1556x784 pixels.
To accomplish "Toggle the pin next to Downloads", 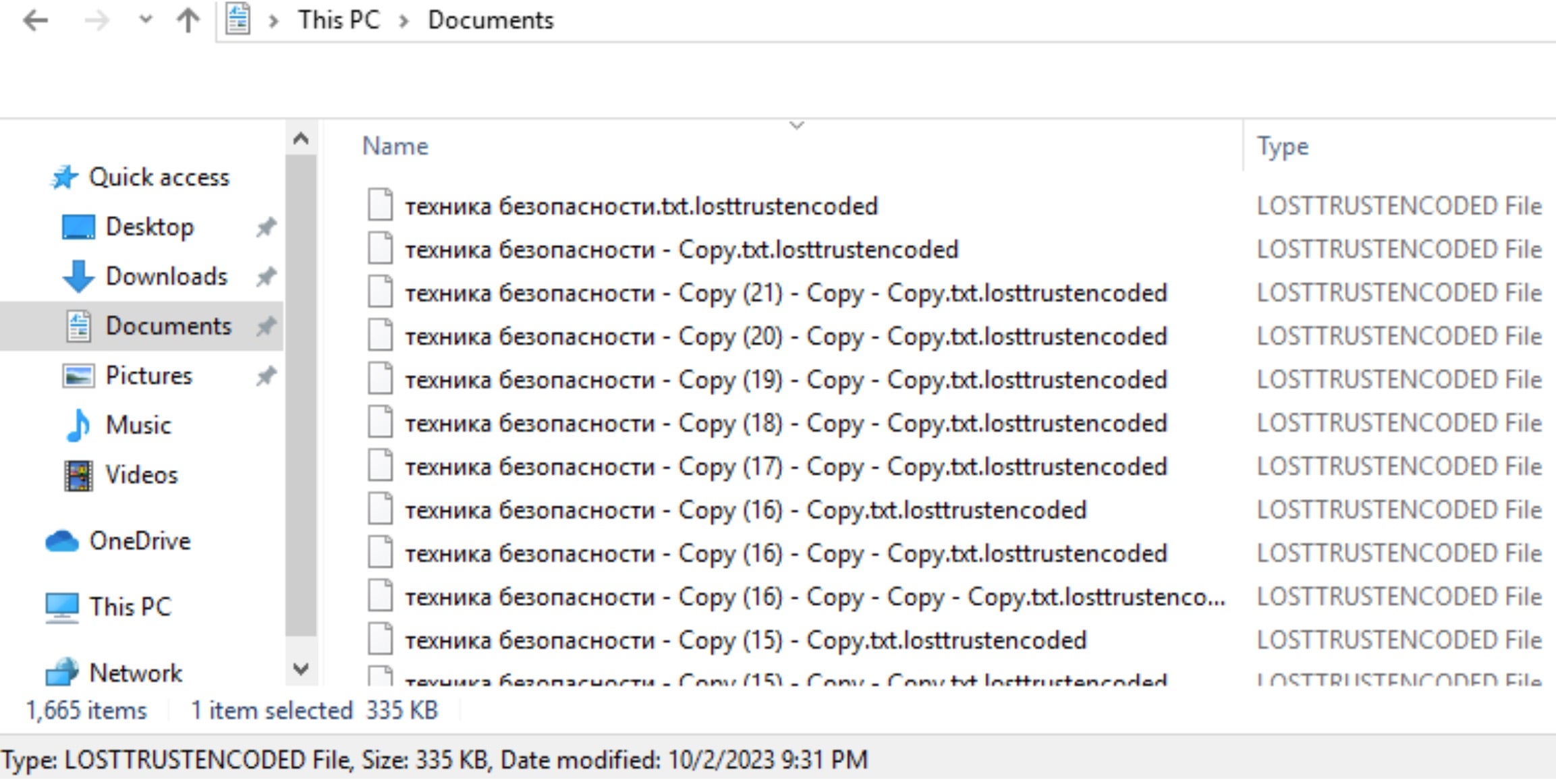I will coord(267,277).
